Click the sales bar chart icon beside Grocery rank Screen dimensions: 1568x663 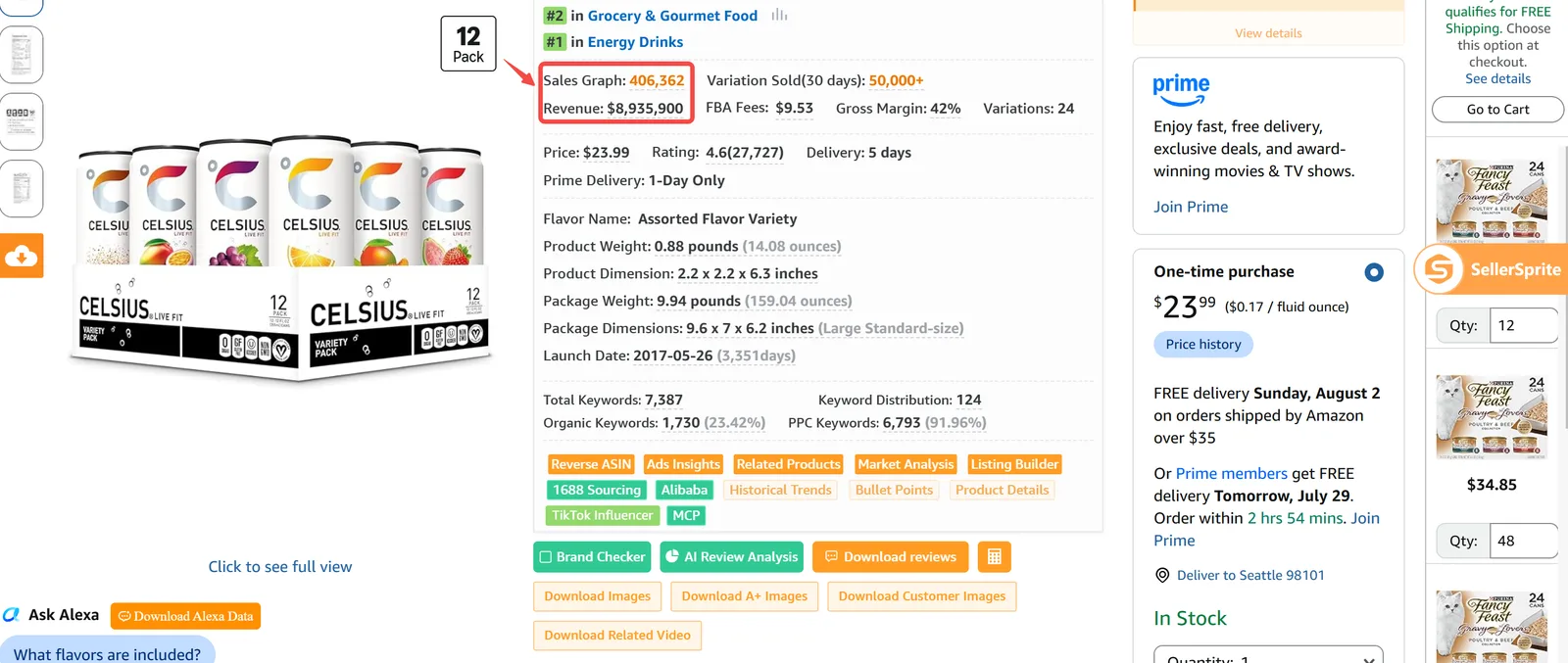pyautogui.click(x=779, y=15)
